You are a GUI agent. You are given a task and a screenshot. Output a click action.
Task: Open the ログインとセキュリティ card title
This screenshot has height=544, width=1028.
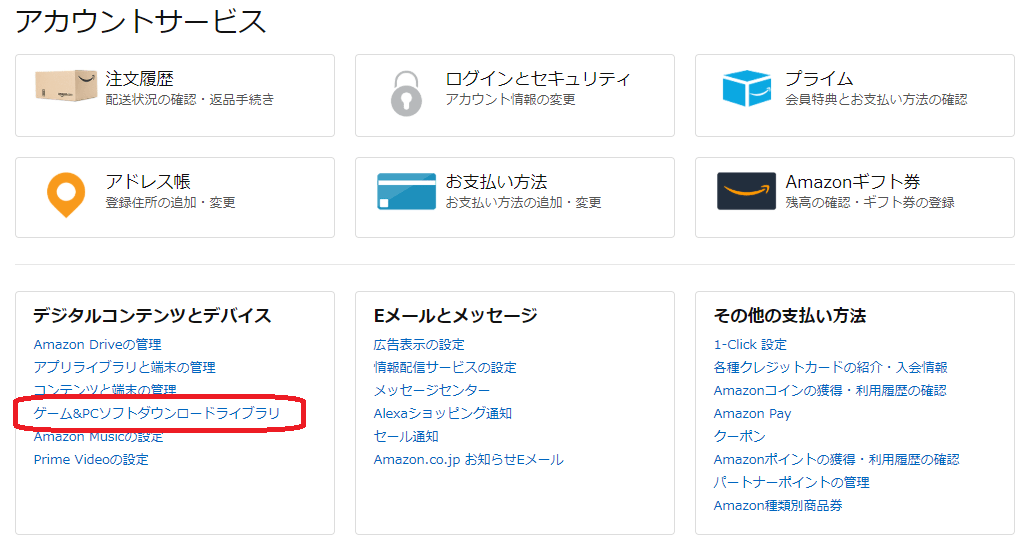click(x=538, y=79)
